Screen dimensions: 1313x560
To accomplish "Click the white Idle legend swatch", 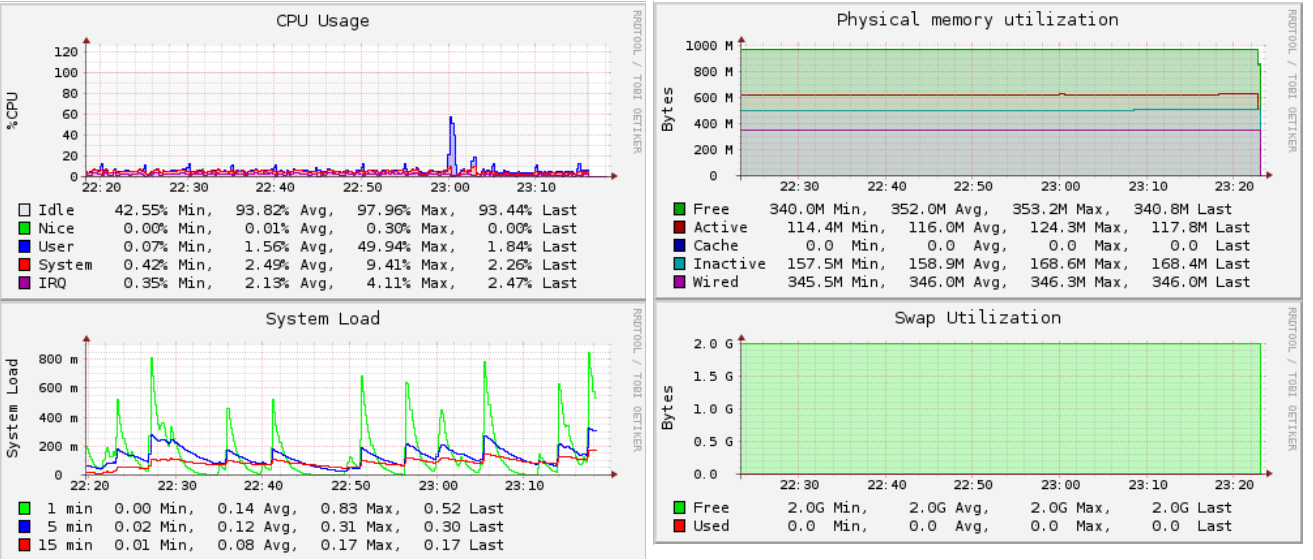I will point(24,210).
